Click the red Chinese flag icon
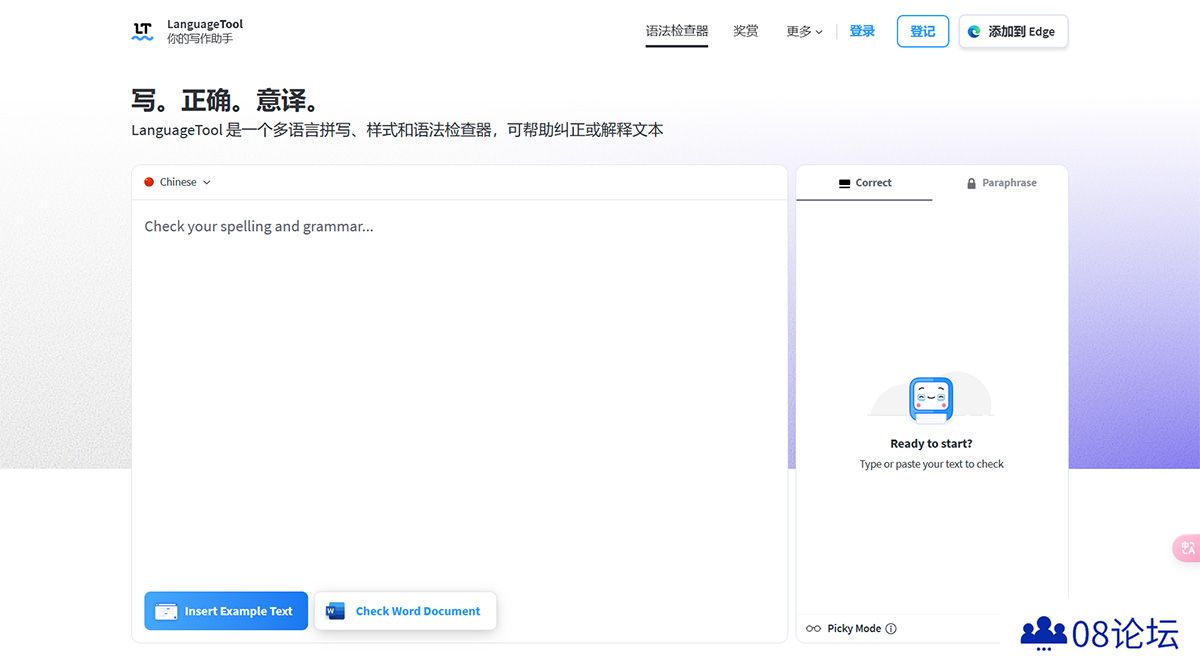Screen dimensions: 1200x664 (x=149, y=182)
